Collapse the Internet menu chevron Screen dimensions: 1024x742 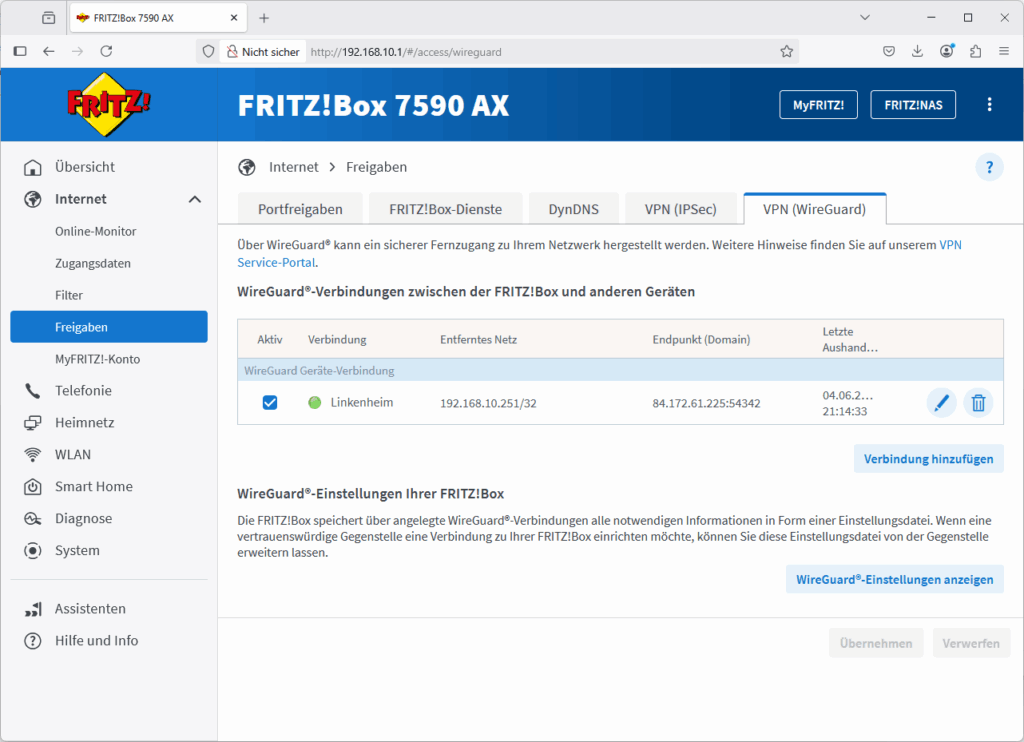pos(195,199)
